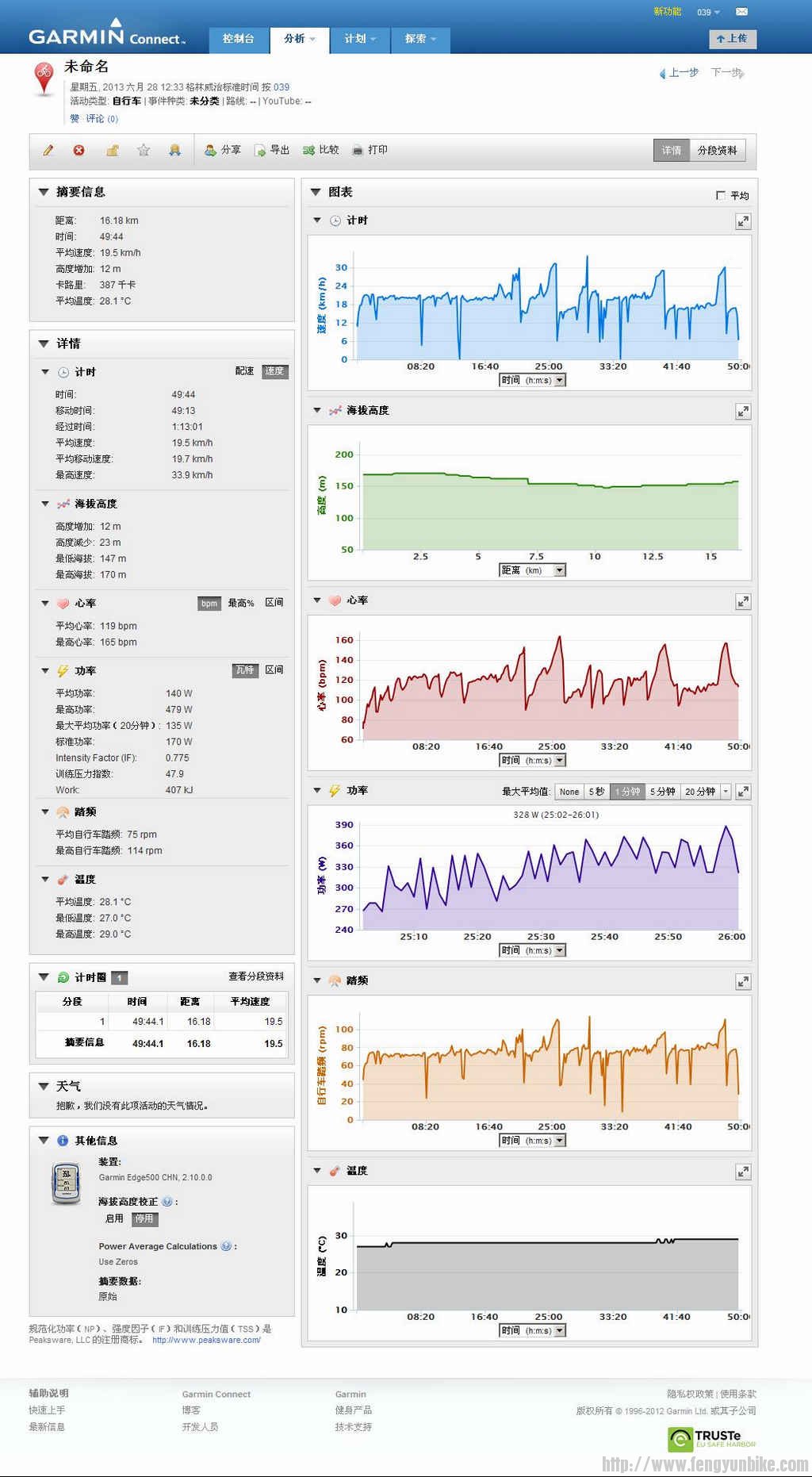Select 5 秒 max average power
This screenshot has width=812, height=1477.
click(596, 792)
